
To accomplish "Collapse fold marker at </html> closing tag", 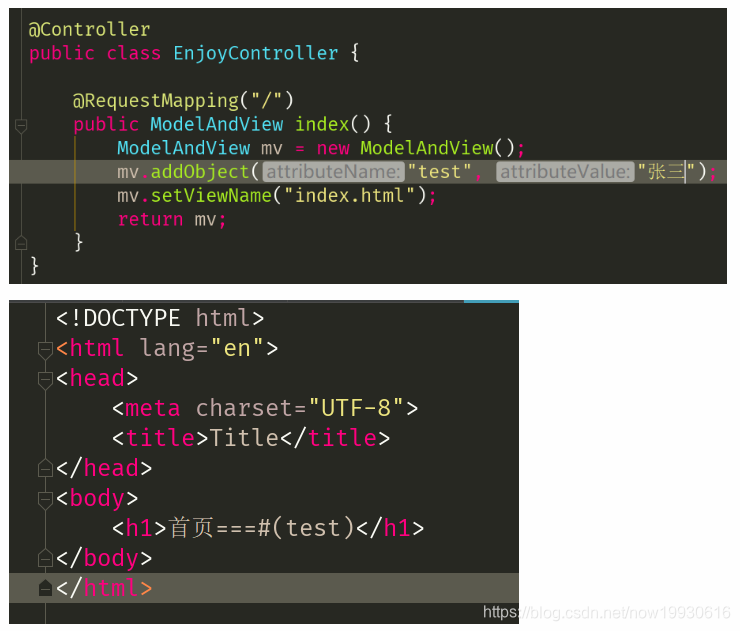I will pos(45,588).
